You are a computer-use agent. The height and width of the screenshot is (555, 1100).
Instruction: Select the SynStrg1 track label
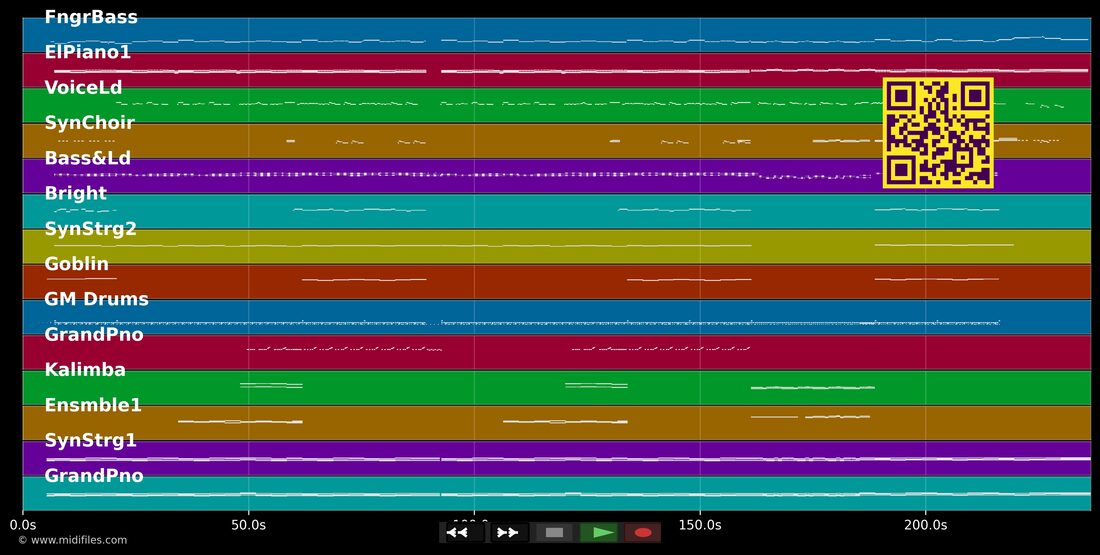click(90, 441)
